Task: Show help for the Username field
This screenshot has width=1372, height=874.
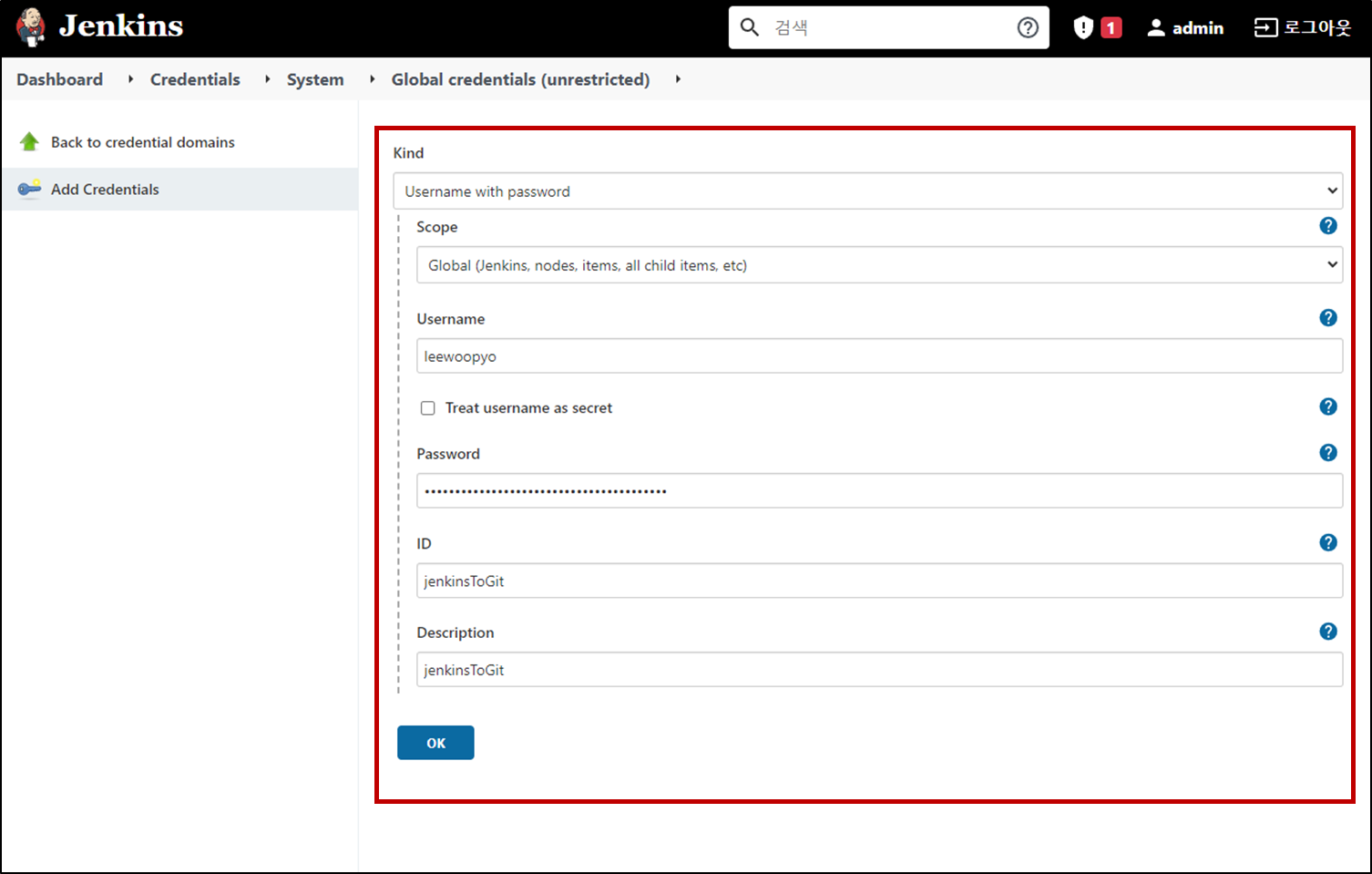Action: click(1328, 317)
